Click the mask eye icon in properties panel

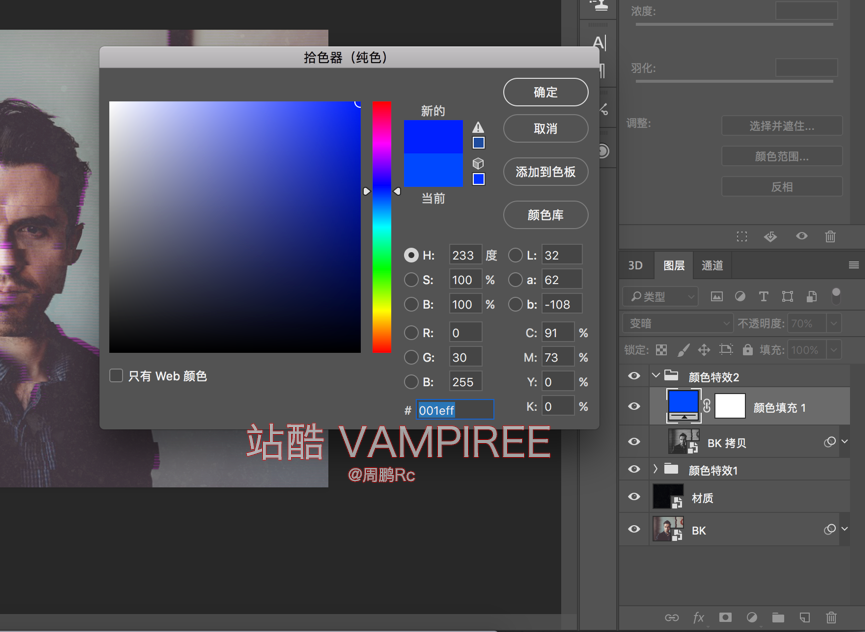coord(802,236)
